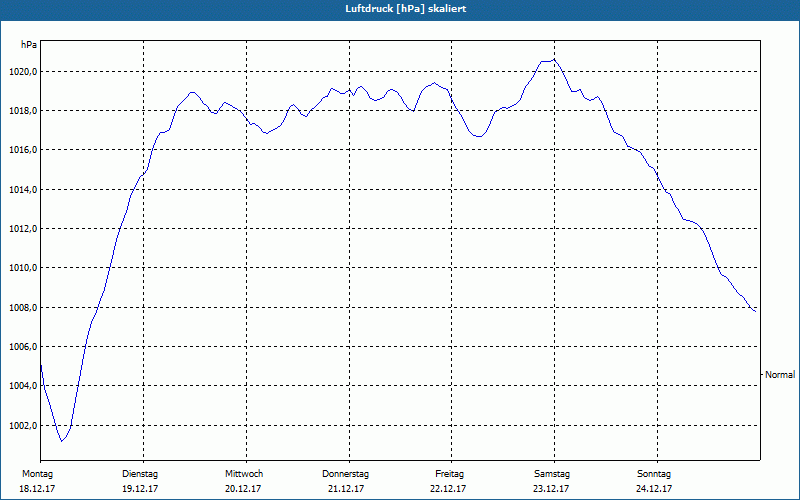This screenshot has width=800, height=500.
Task: Click the date 24.12.17
Action: 654,489
